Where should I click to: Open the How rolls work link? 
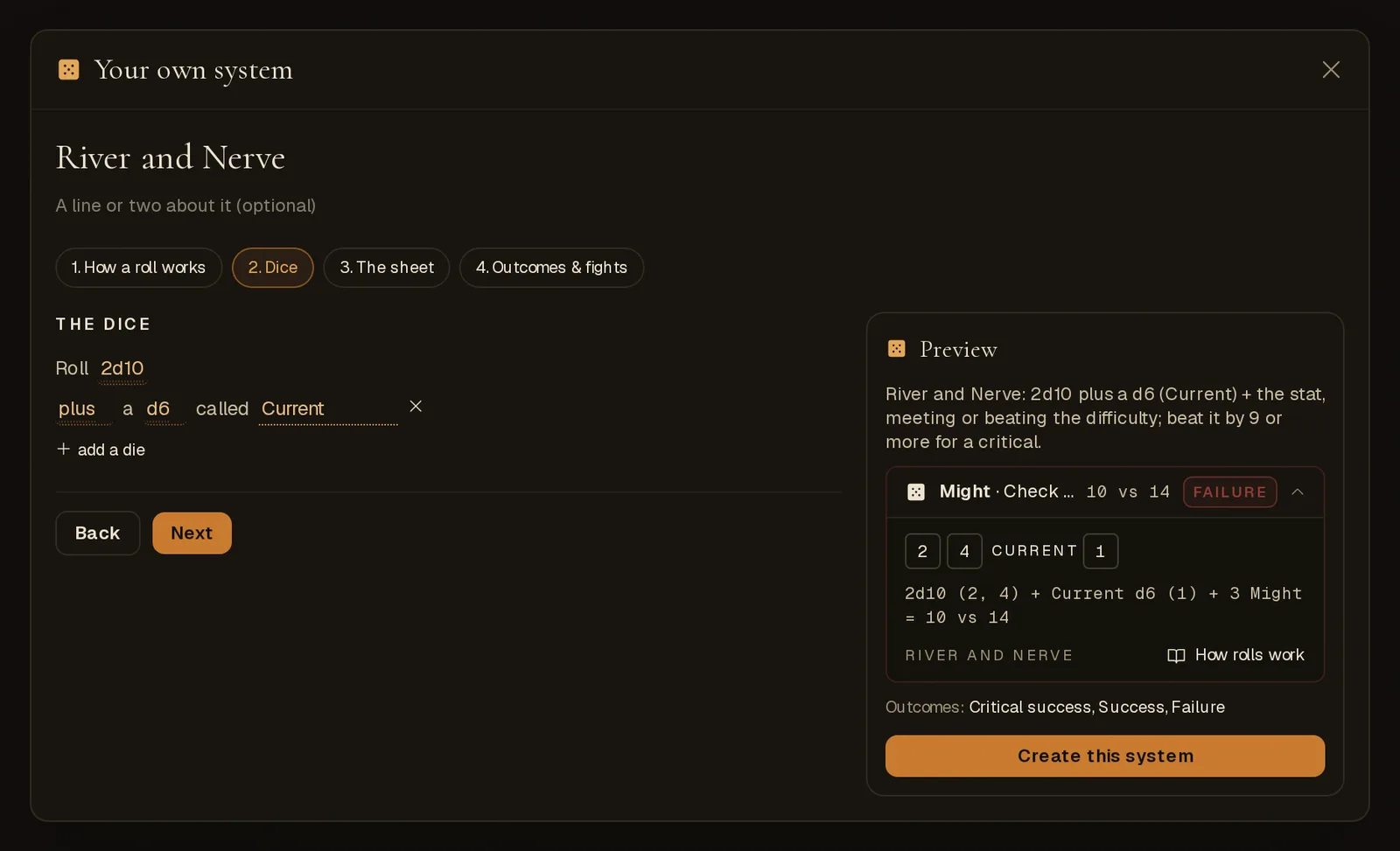(1236, 655)
